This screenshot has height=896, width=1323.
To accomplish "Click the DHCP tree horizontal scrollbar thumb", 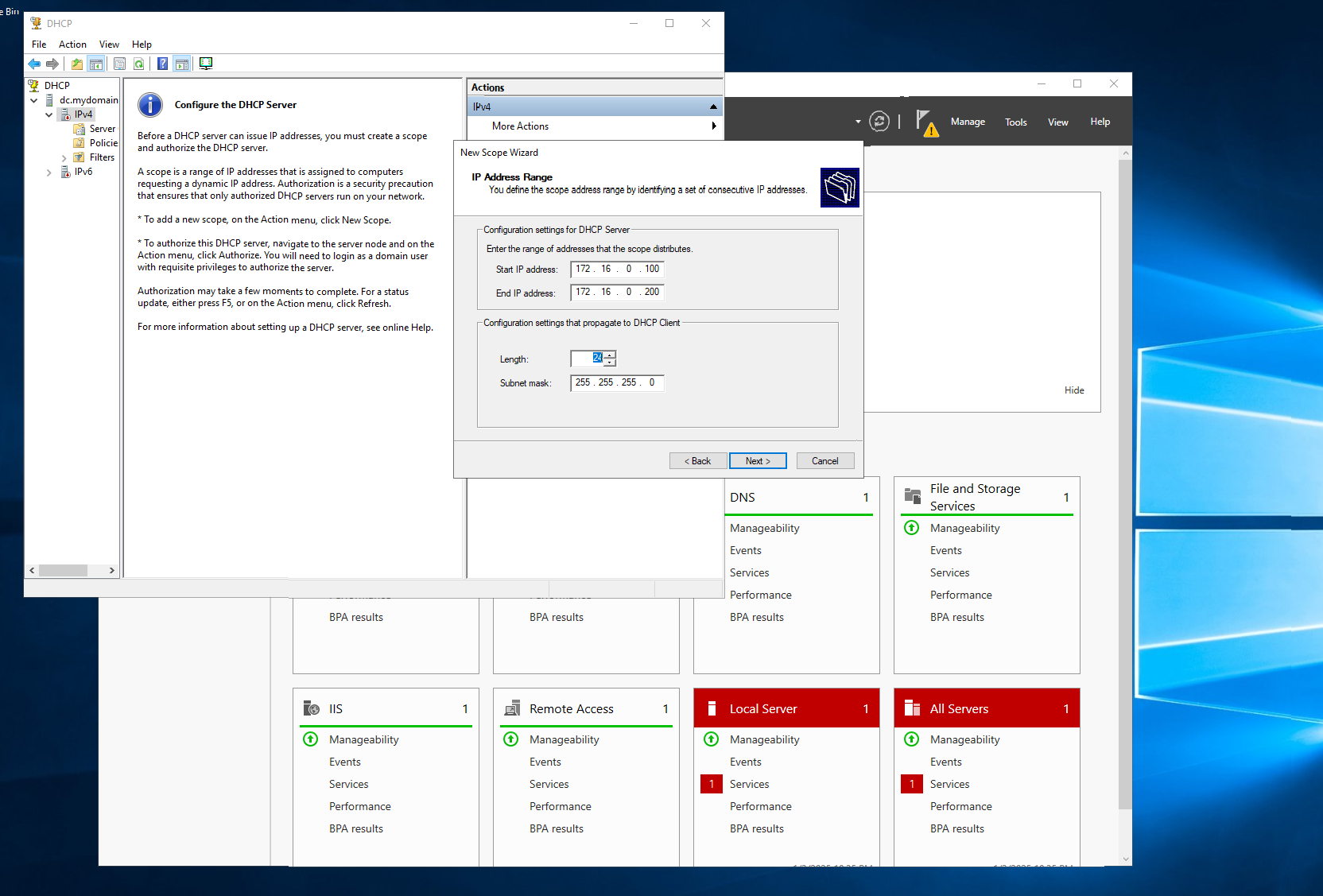I will coord(64,570).
